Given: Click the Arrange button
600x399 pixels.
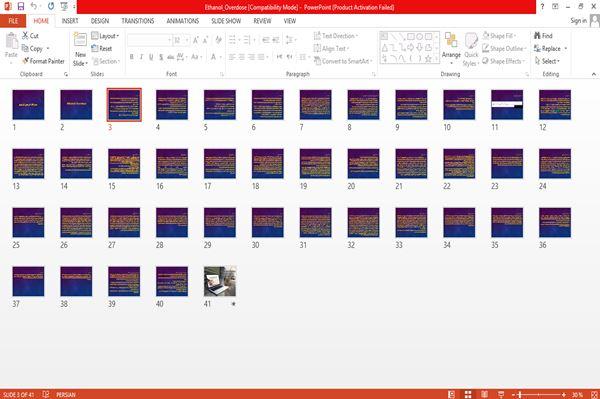Looking at the screenshot, I should click(451, 47).
